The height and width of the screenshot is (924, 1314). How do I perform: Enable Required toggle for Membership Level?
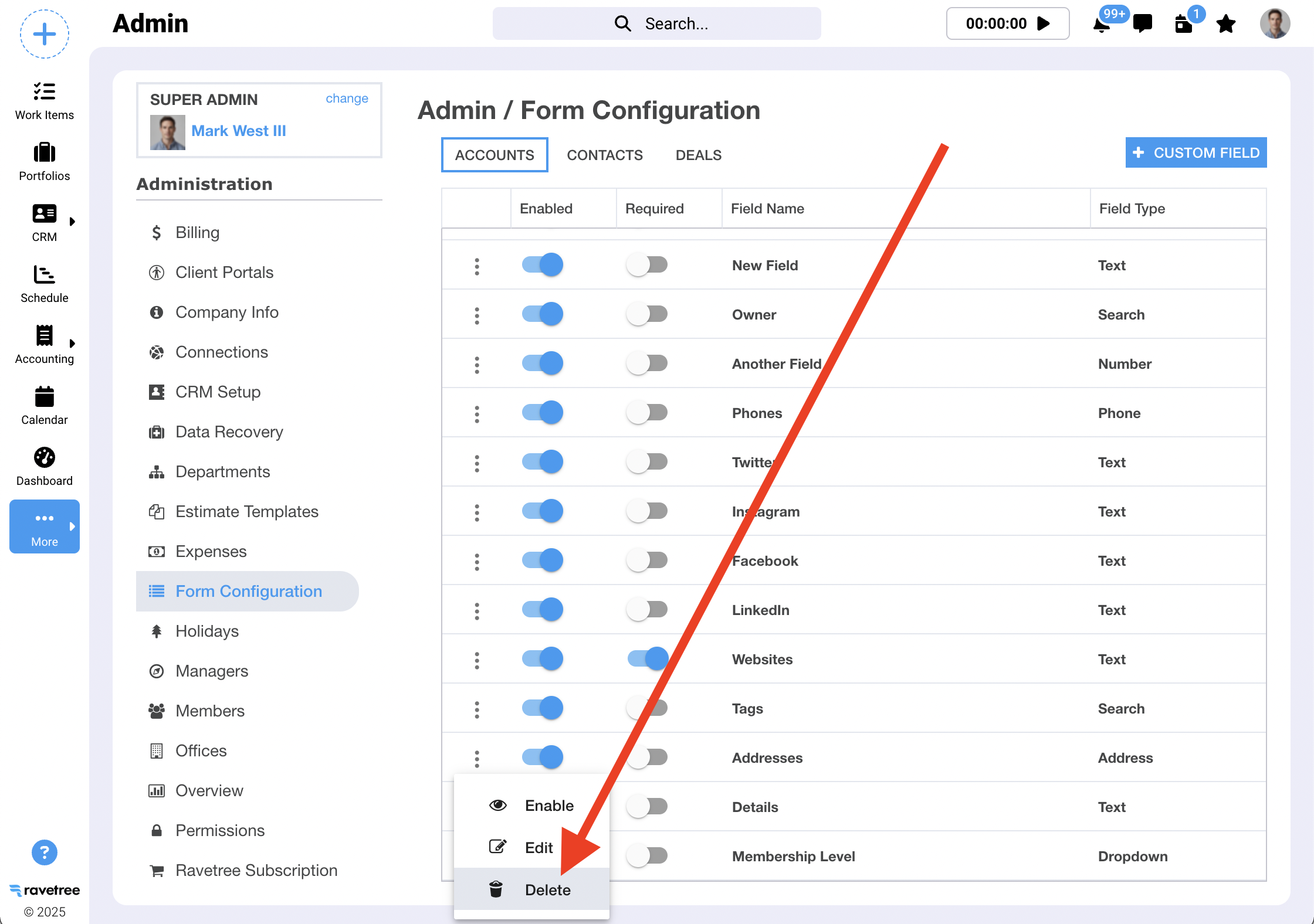646,855
